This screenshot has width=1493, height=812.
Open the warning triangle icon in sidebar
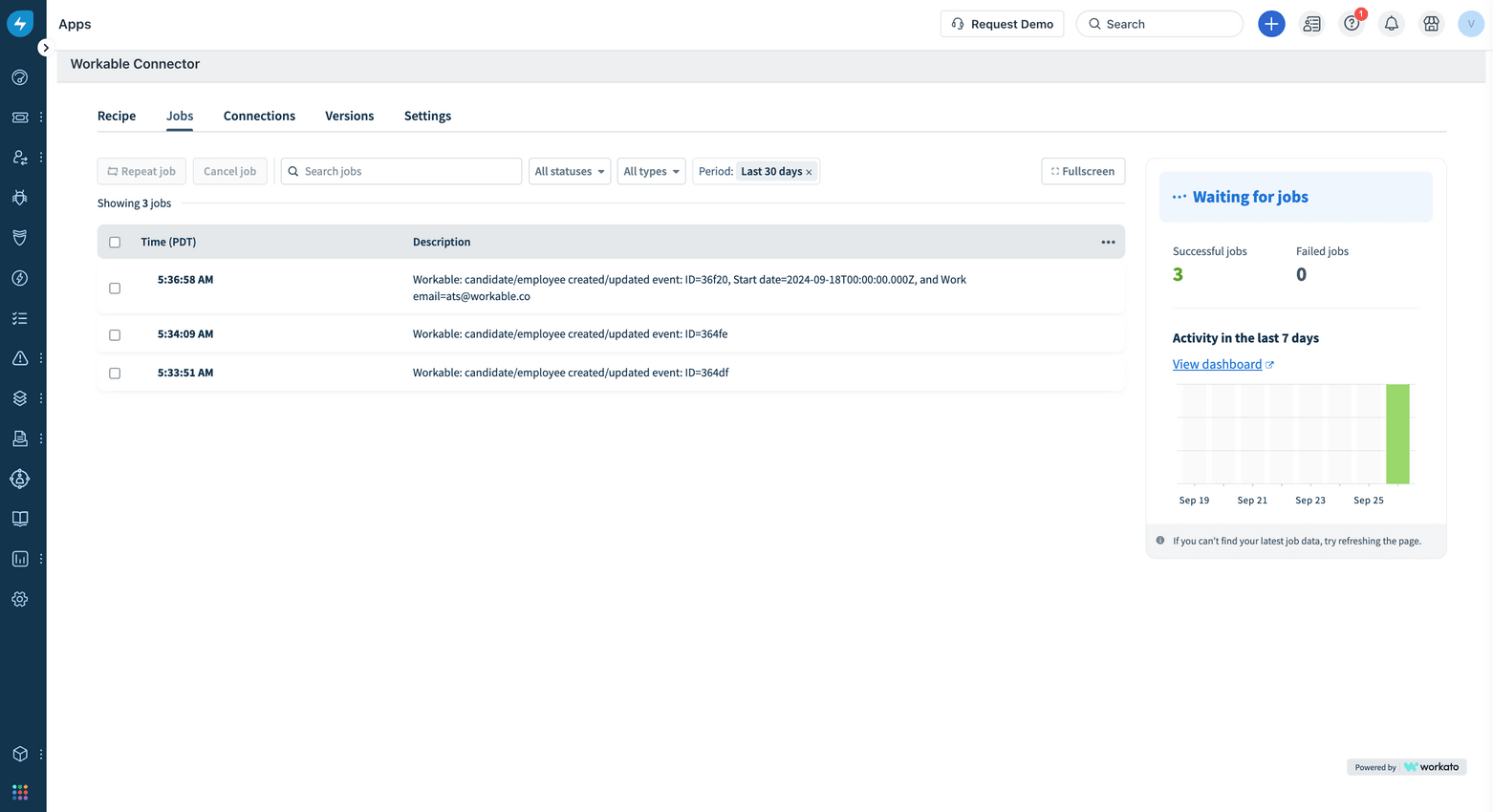click(20, 358)
